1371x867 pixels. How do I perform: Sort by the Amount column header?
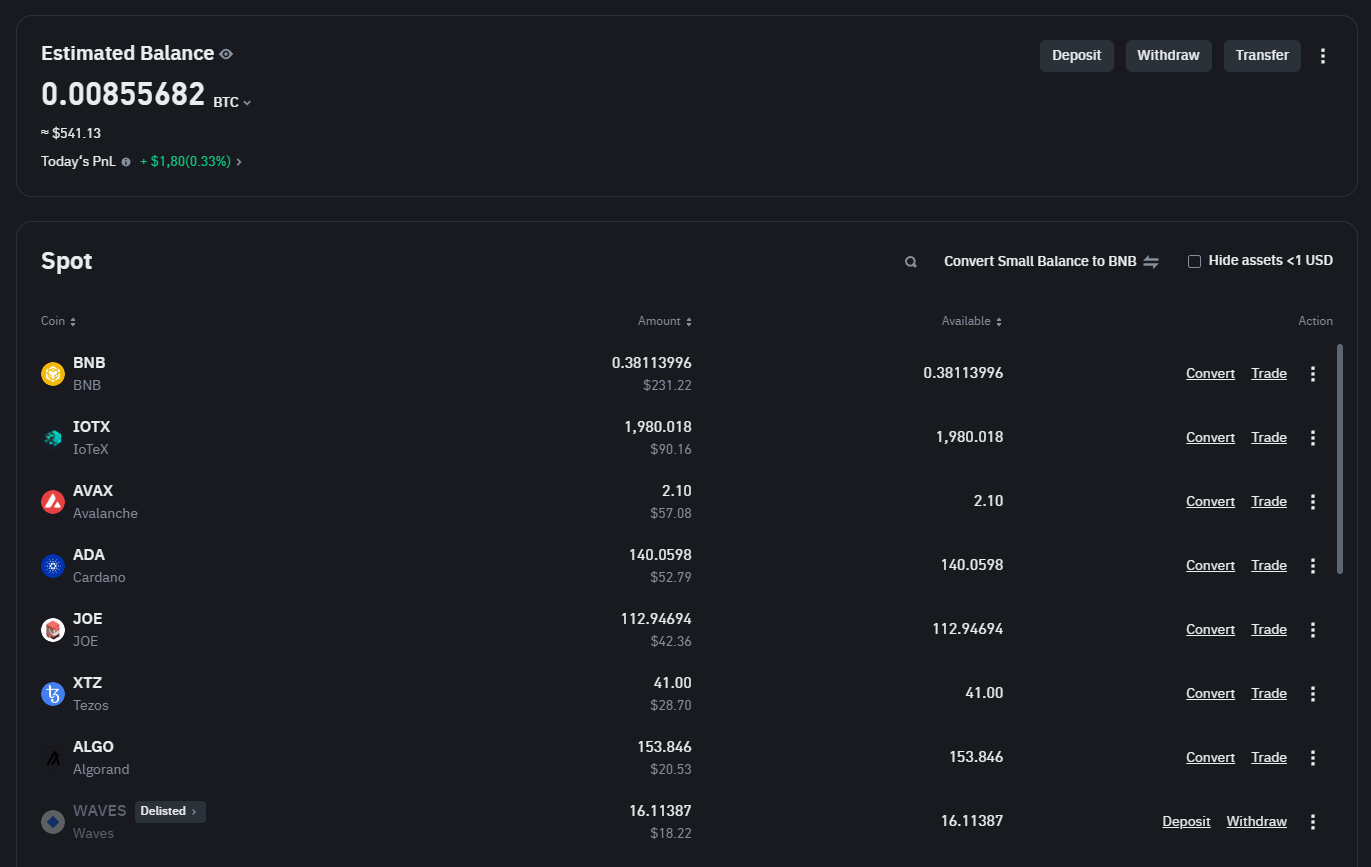665,321
